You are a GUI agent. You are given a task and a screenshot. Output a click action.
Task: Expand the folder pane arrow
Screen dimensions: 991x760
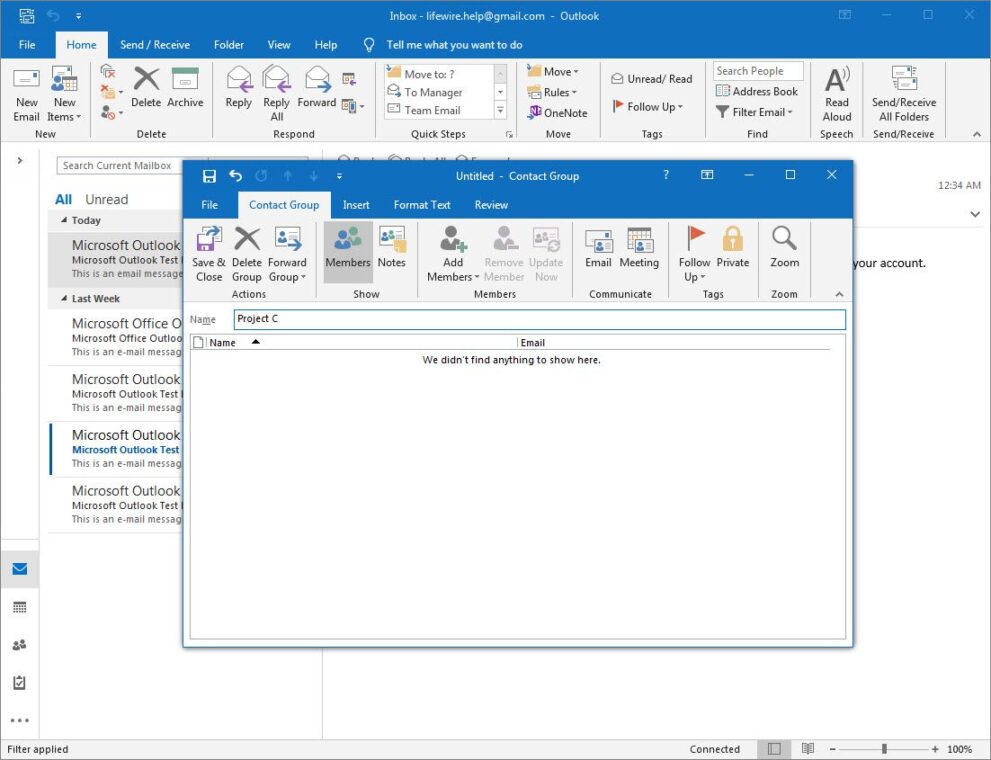tap(20, 160)
